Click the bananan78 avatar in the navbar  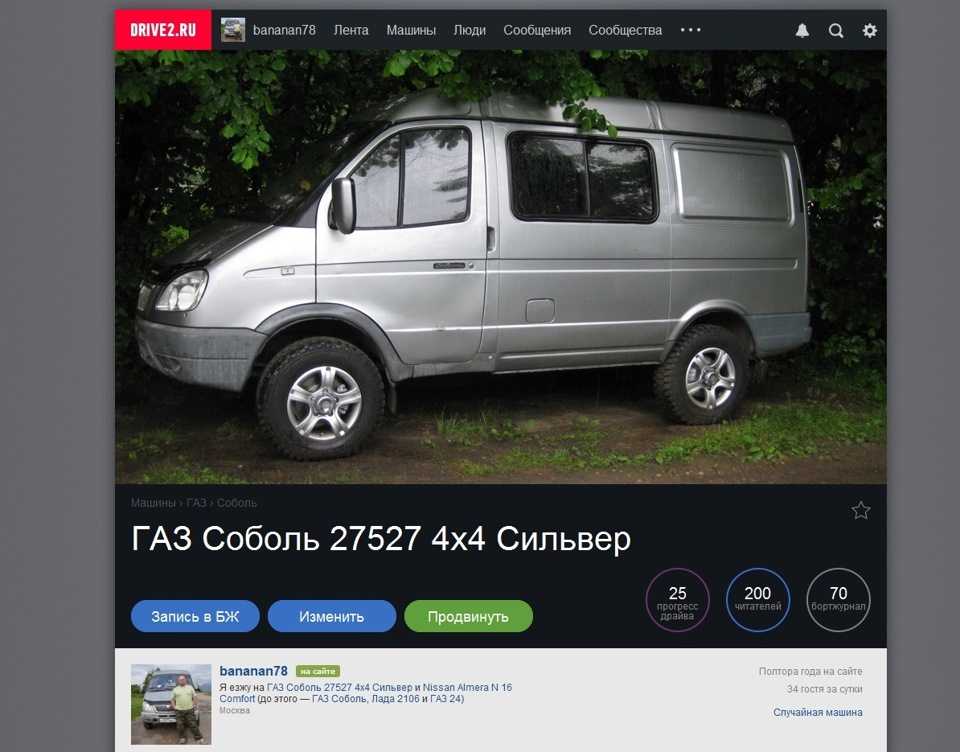coord(233,30)
